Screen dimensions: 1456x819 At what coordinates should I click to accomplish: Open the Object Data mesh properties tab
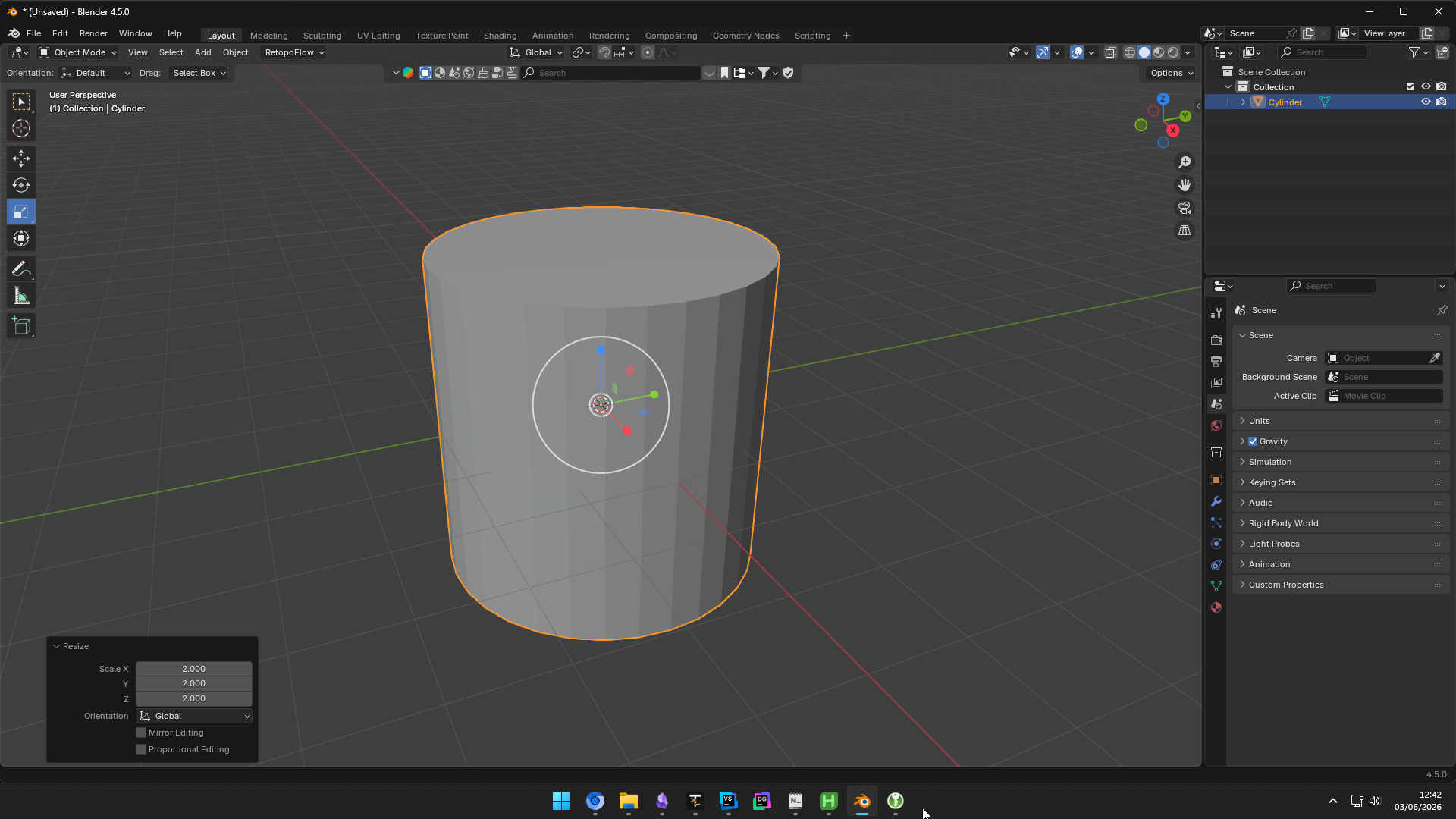pyautogui.click(x=1216, y=586)
